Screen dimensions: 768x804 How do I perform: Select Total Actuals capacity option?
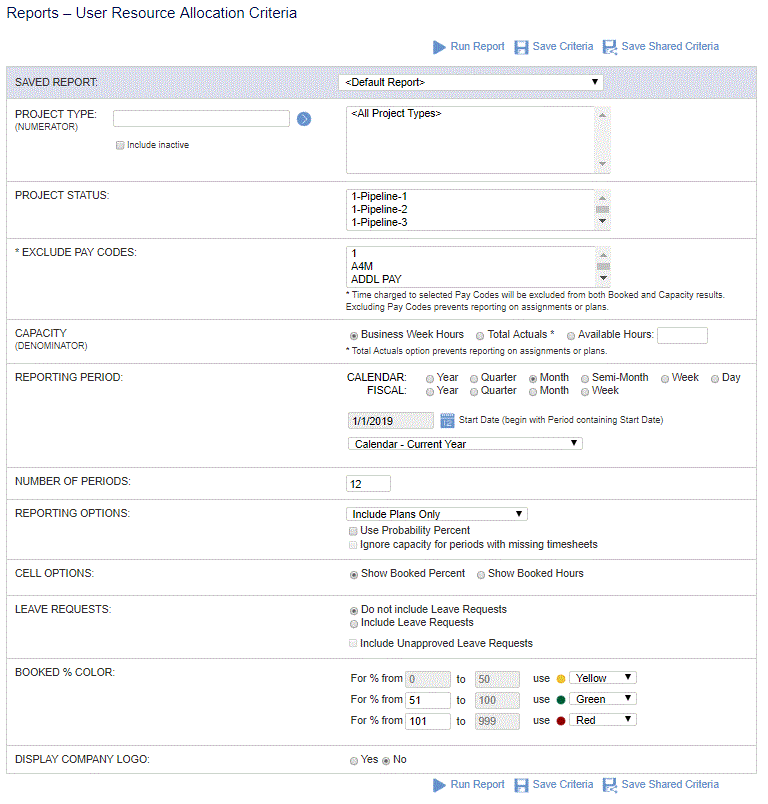[x=480, y=336]
